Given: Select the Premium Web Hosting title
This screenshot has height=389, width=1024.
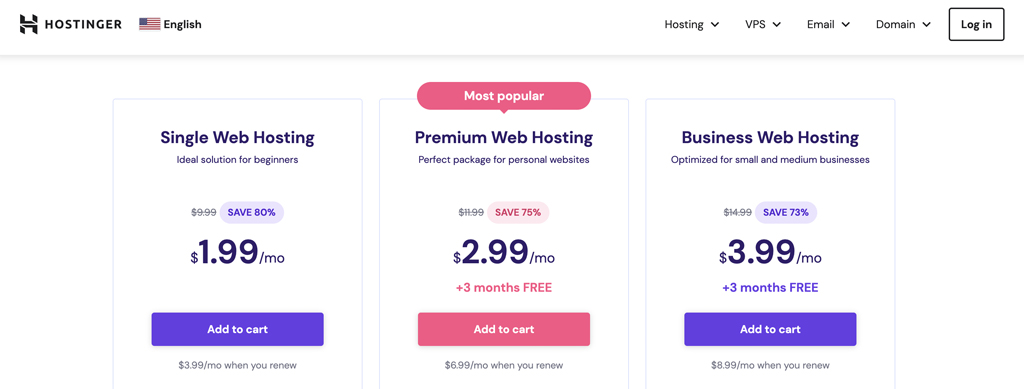Looking at the screenshot, I should 504,138.
